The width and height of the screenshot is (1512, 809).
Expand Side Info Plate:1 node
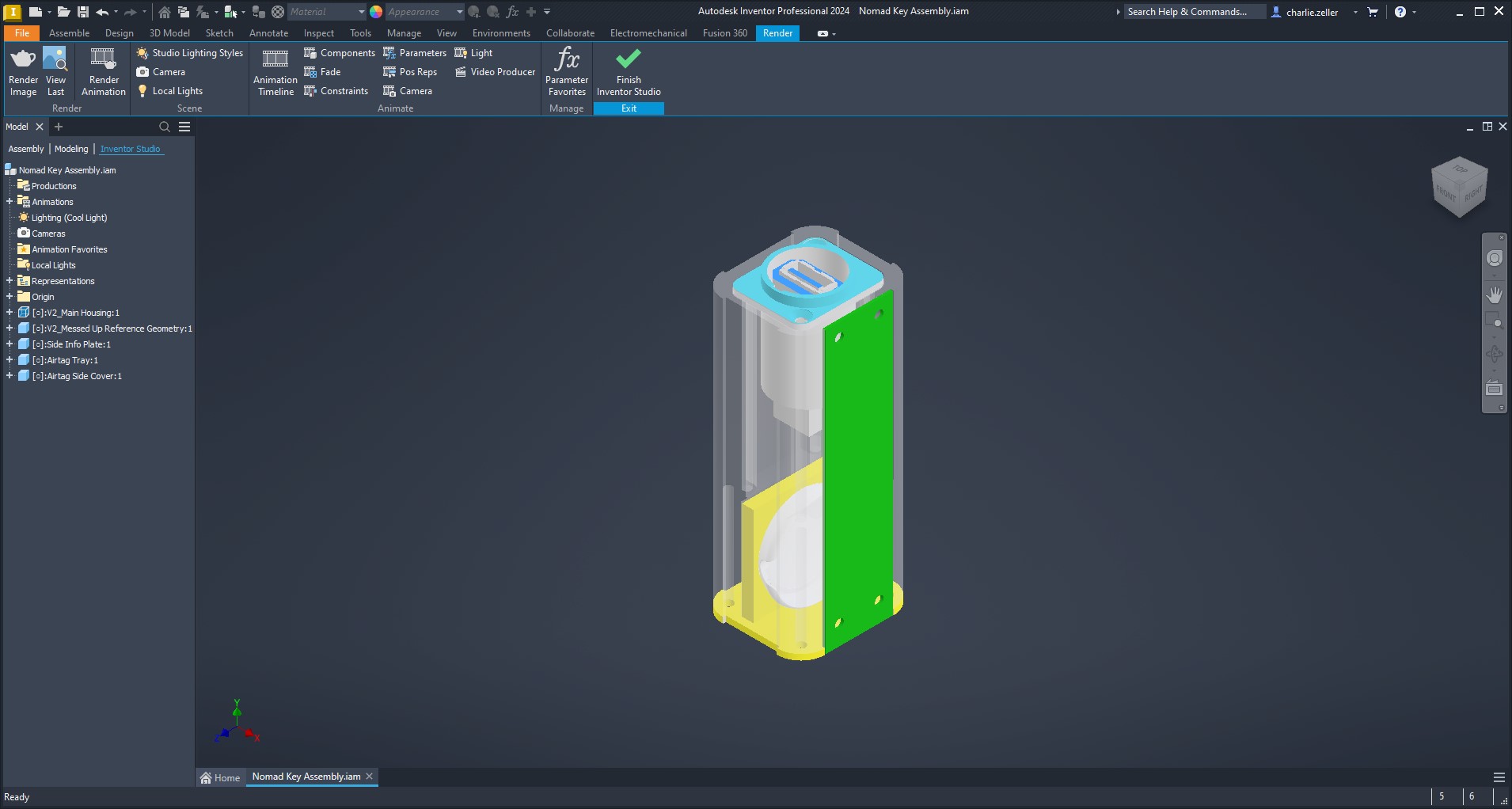(x=9, y=344)
